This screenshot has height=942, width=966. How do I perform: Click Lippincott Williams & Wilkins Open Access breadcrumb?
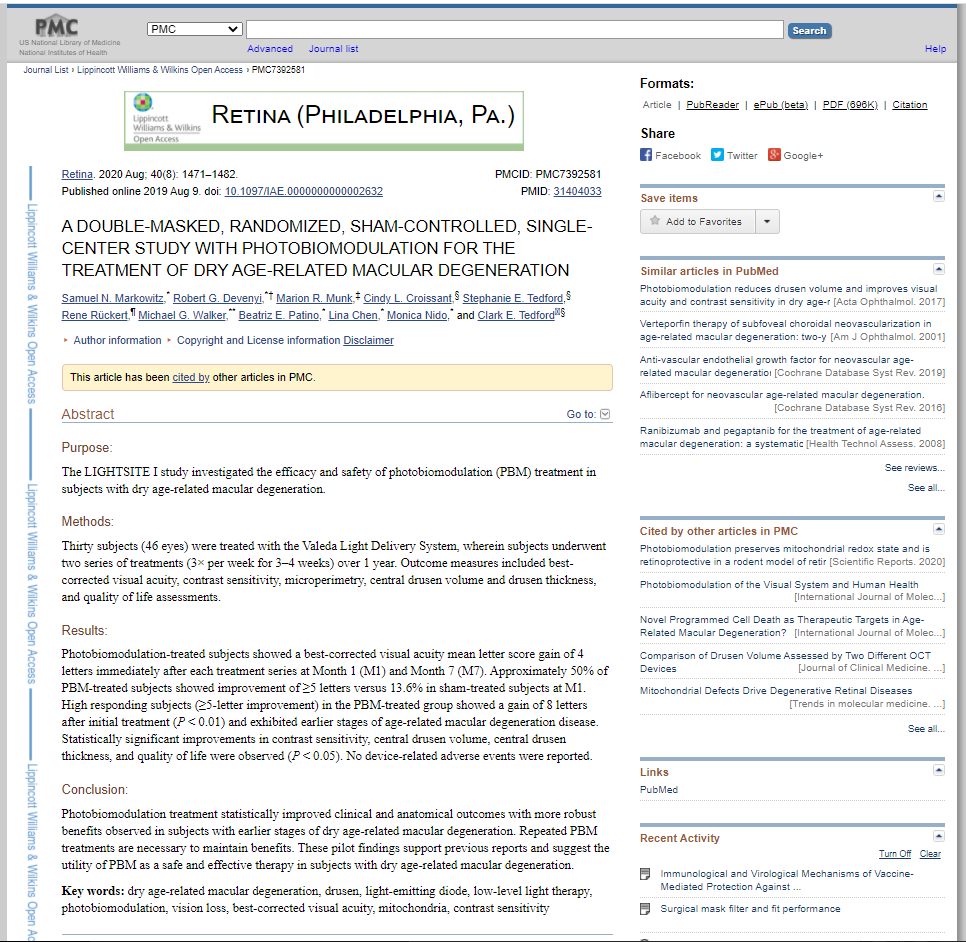160,70
